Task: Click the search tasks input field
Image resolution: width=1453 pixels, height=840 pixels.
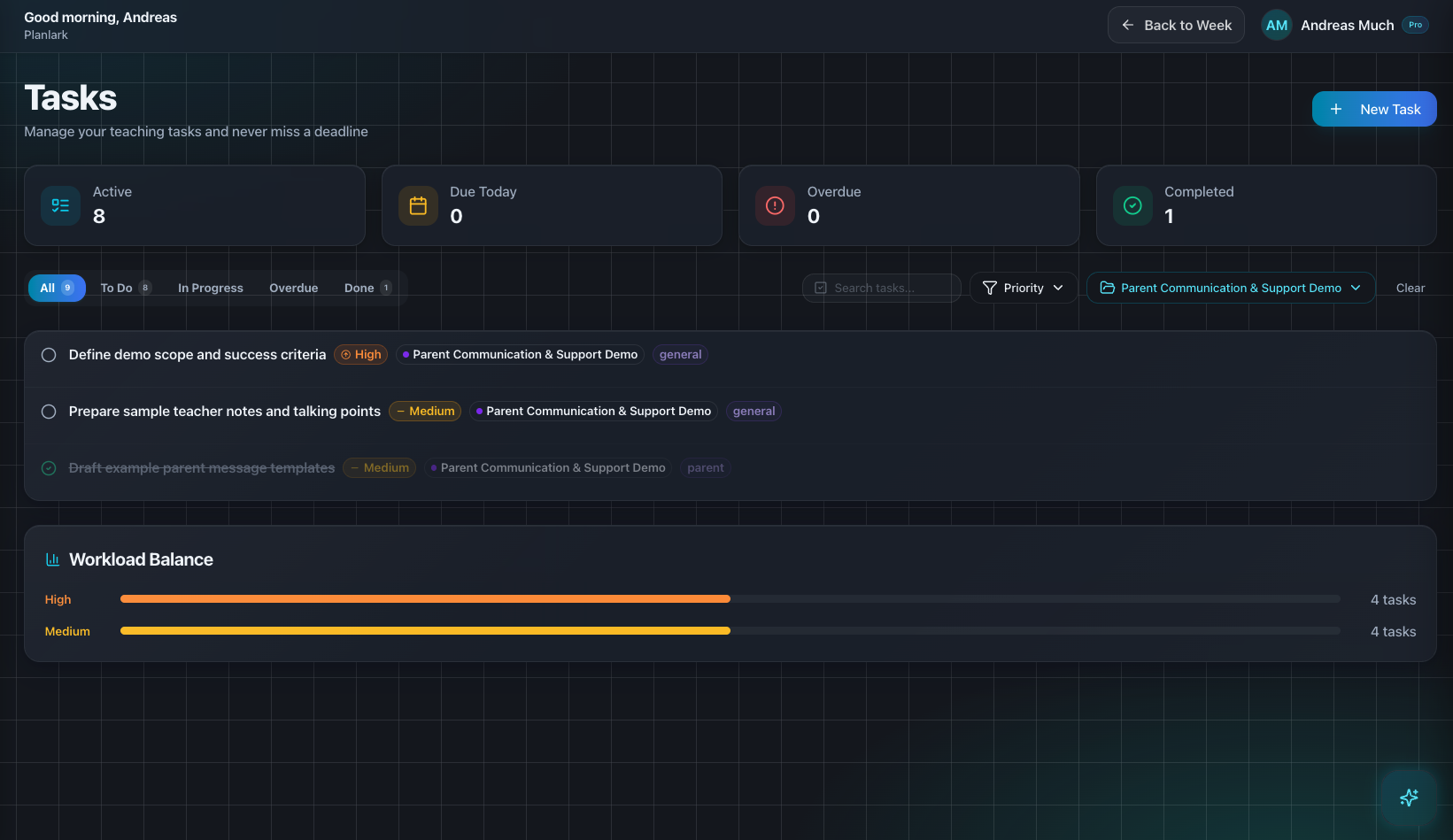Action: [x=881, y=288]
